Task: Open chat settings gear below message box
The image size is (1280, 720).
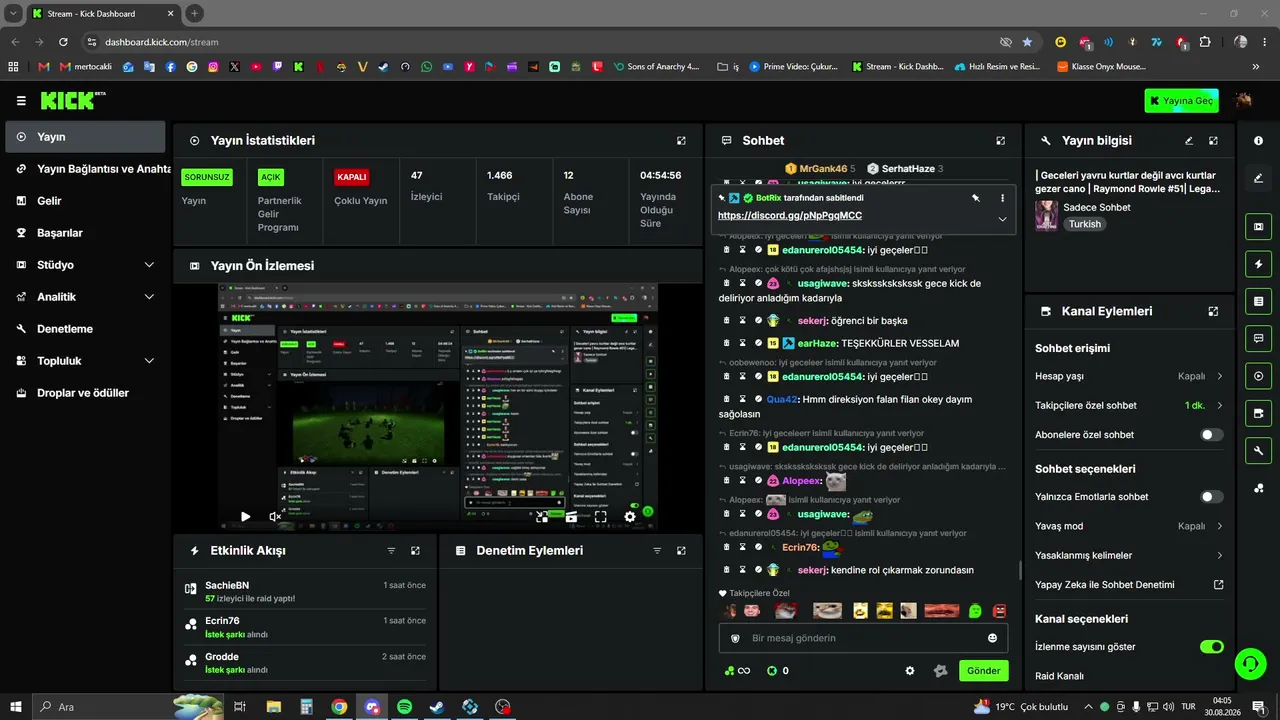Action: tap(910, 671)
